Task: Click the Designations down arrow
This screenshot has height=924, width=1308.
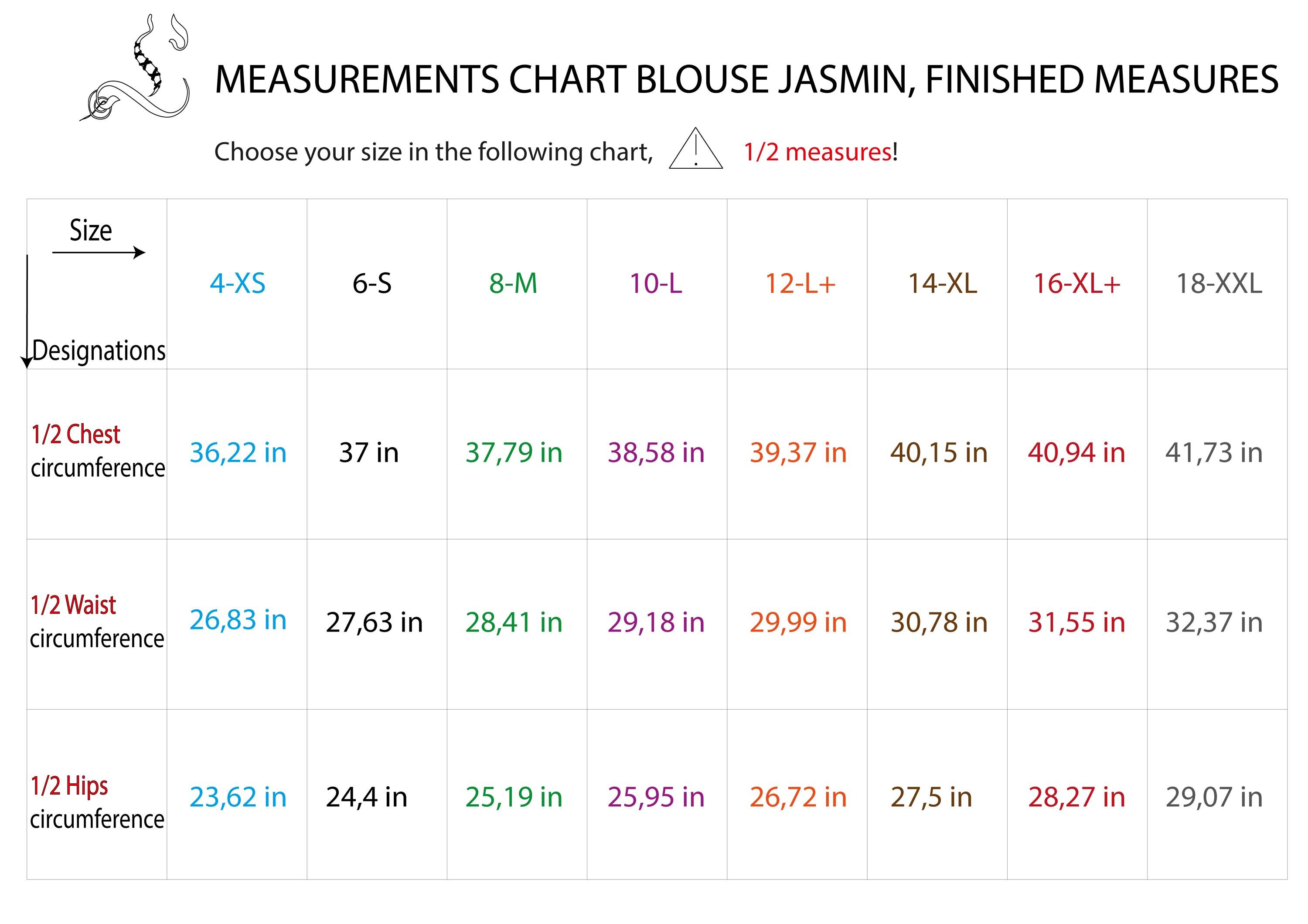Action: tap(27, 312)
